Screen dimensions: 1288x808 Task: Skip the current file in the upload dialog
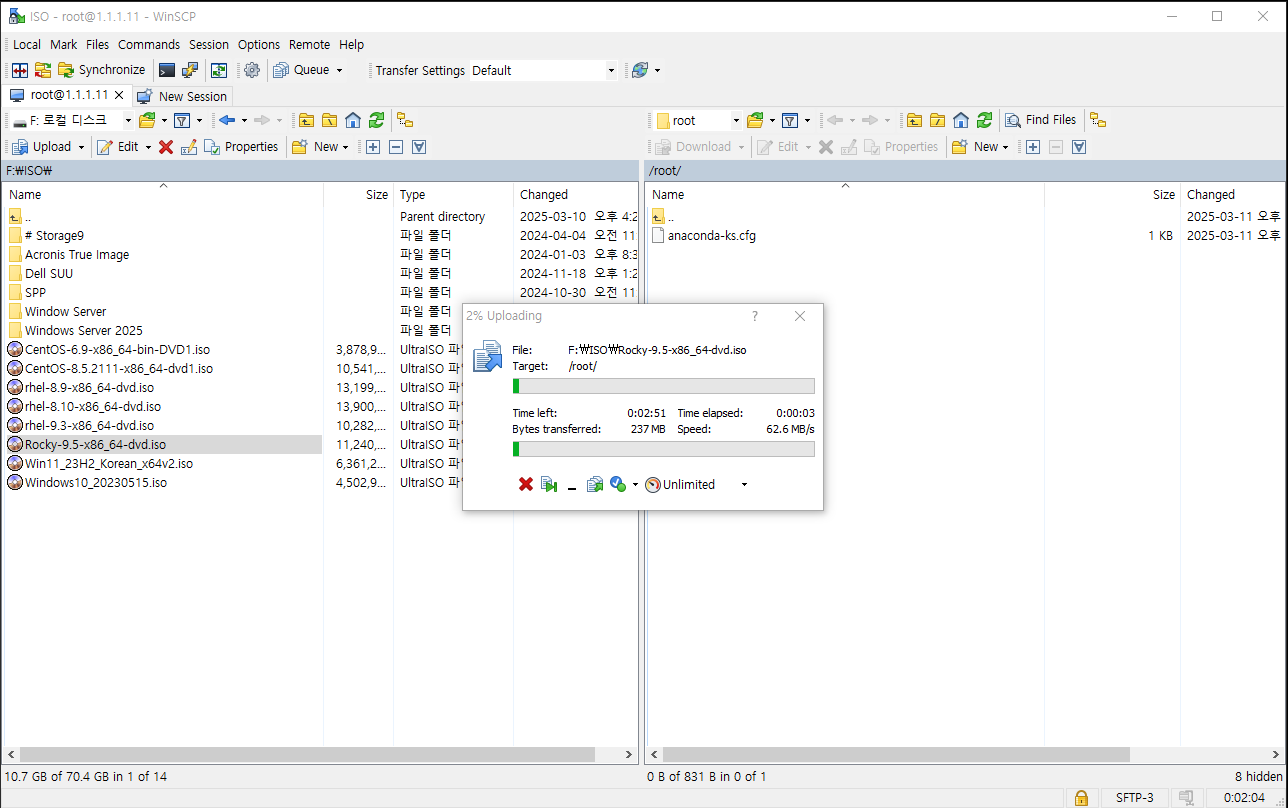click(549, 484)
